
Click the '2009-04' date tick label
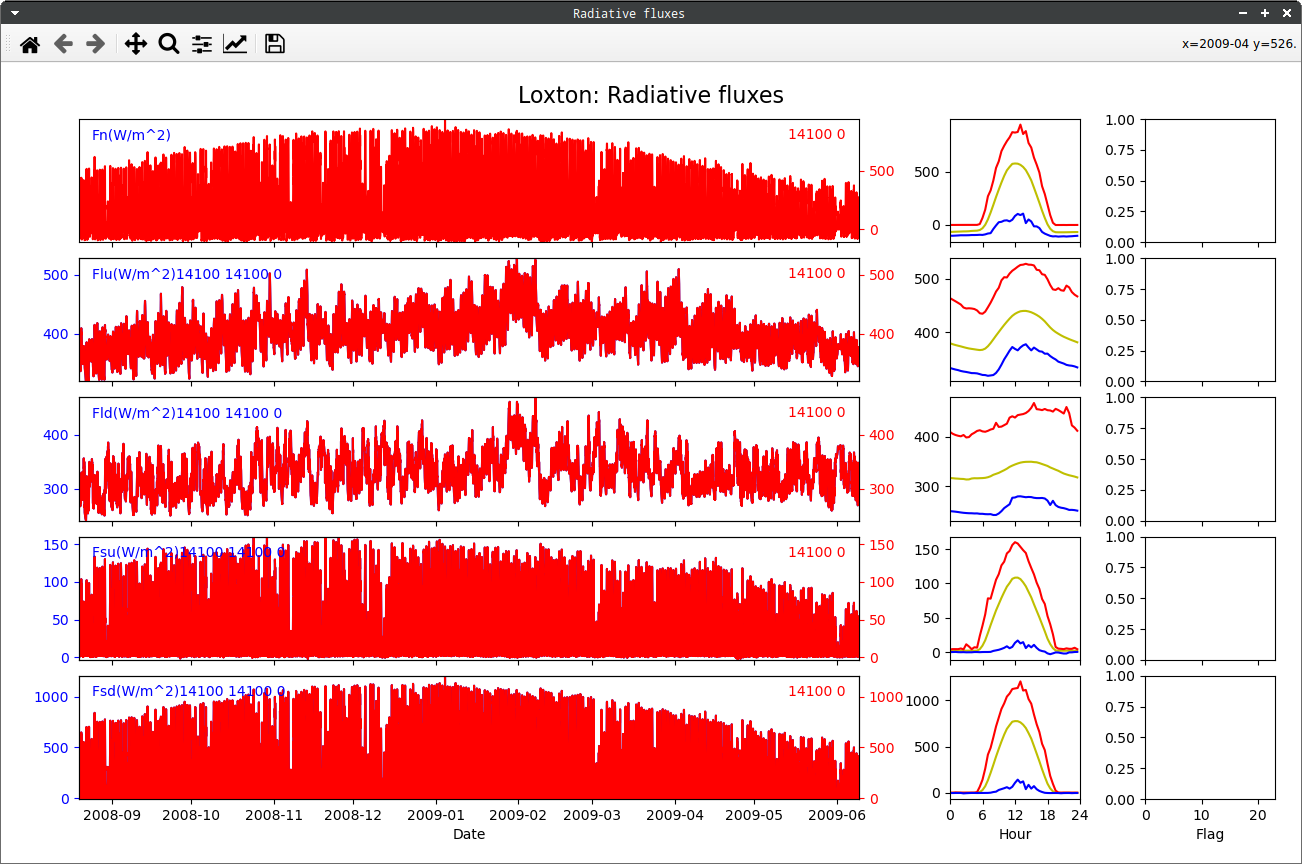(x=675, y=815)
